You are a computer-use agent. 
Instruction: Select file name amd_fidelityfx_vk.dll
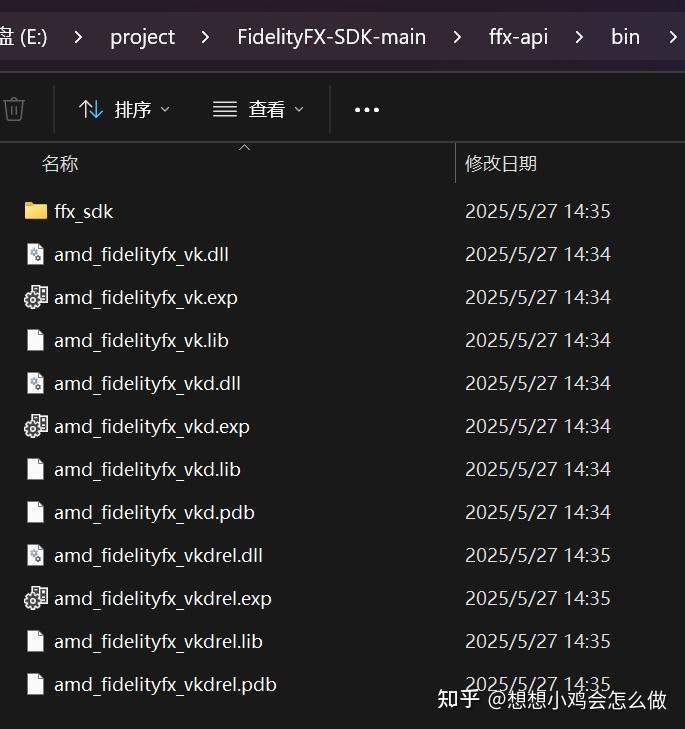coord(141,255)
